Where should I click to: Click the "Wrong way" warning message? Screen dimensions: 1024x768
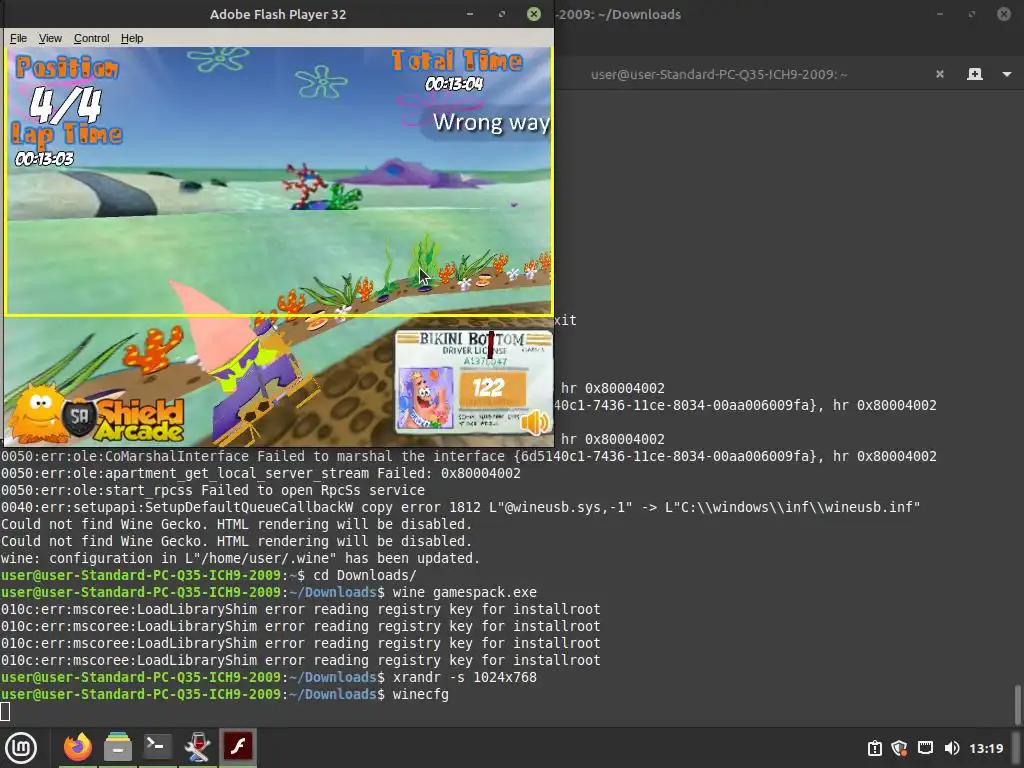pos(491,122)
